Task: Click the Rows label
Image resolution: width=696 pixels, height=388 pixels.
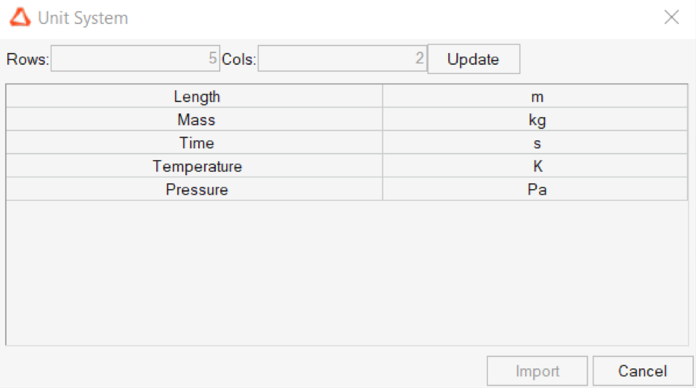Action: pos(28,59)
